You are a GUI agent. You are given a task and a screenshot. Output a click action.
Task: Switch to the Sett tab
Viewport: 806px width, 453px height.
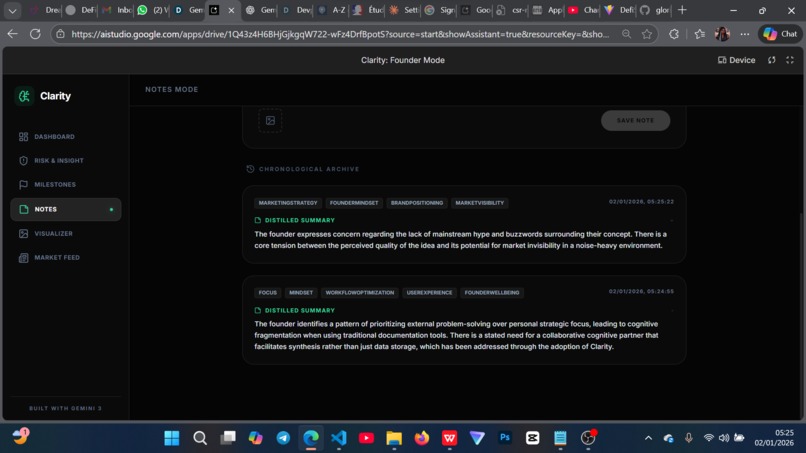pos(404,10)
